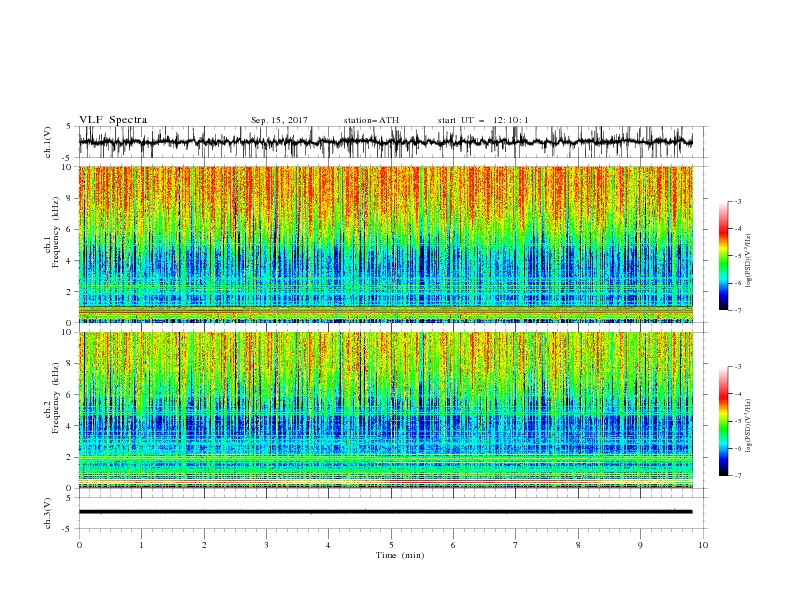Click the "station=ATH" header label
The height and width of the screenshot is (612, 792).
[371, 120]
